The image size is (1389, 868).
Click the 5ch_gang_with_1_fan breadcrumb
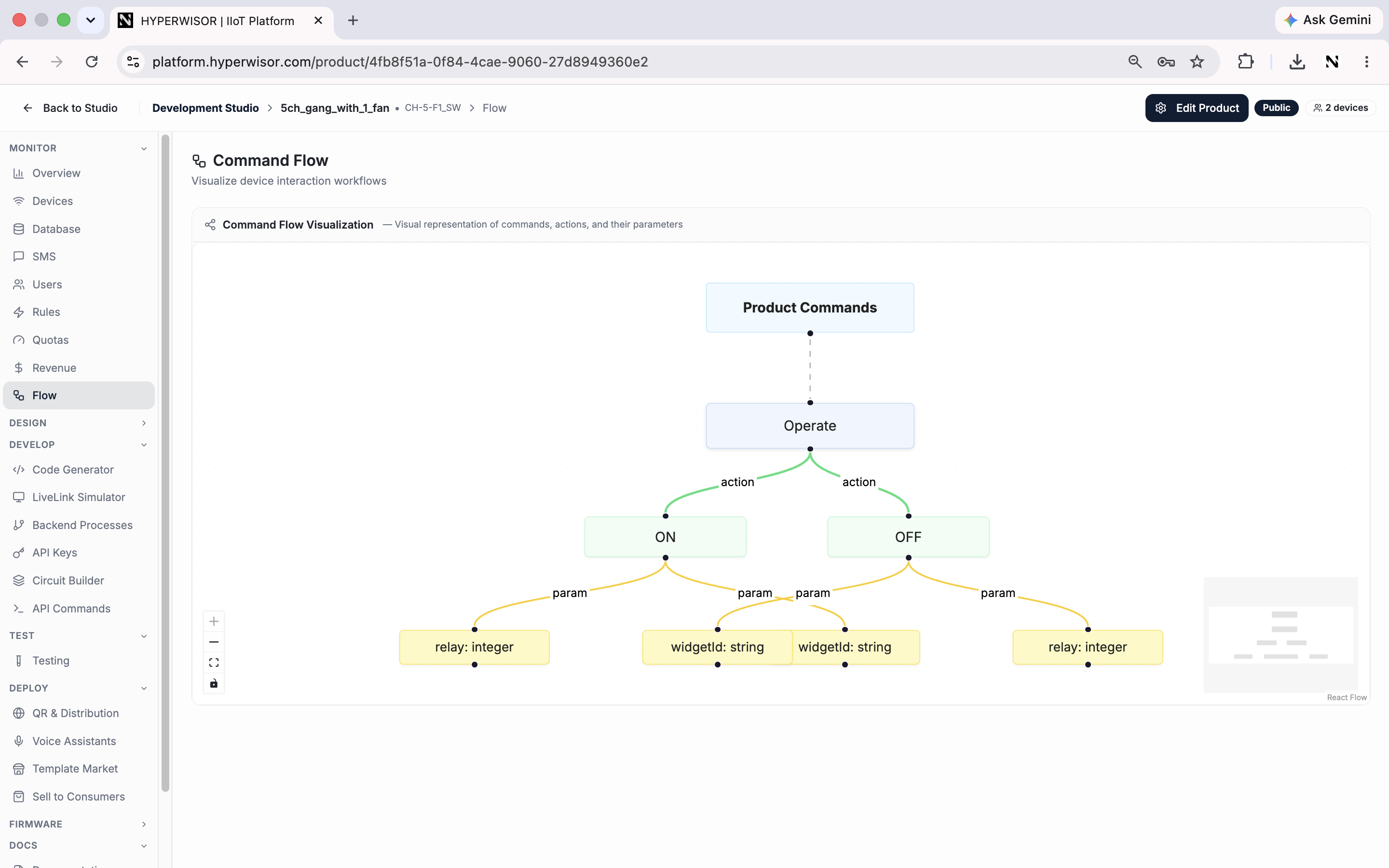click(x=335, y=108)
